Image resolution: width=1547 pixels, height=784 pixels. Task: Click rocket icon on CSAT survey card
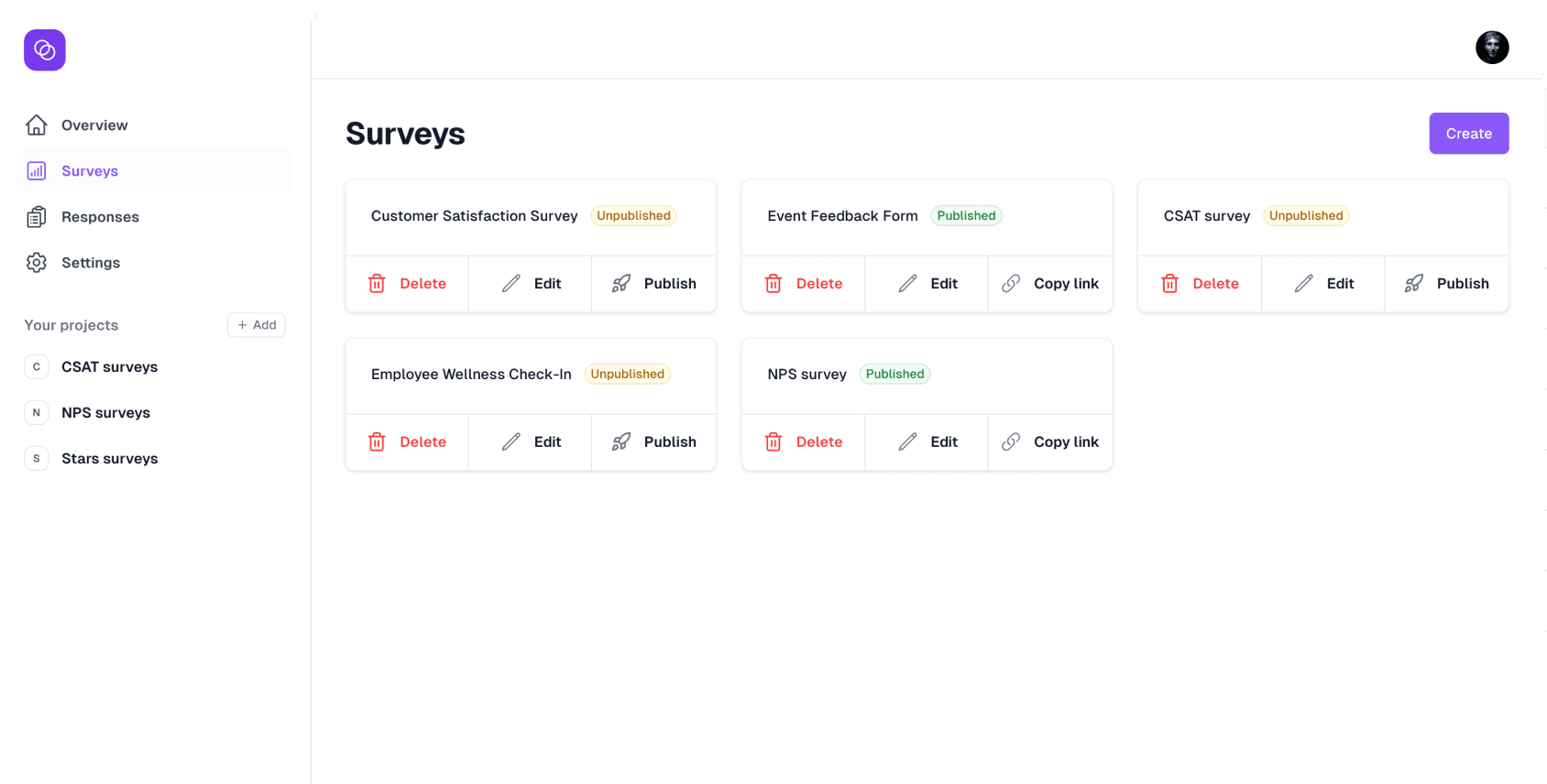pos(1414,284)
